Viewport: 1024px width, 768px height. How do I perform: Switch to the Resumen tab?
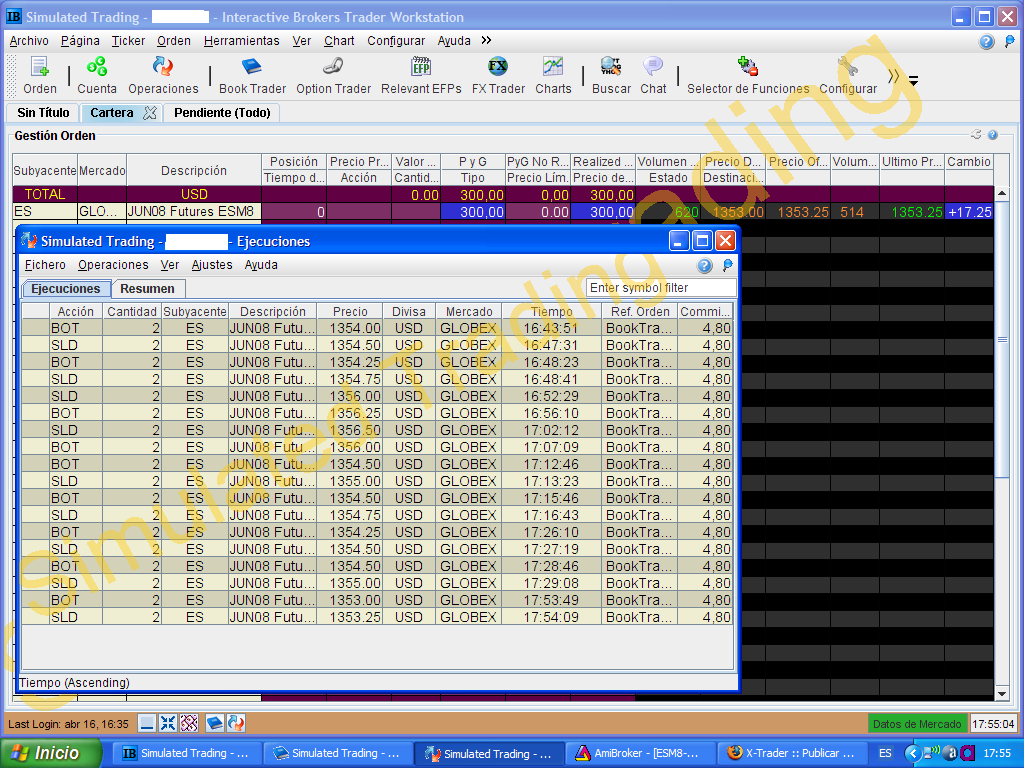tap(147, 288)
